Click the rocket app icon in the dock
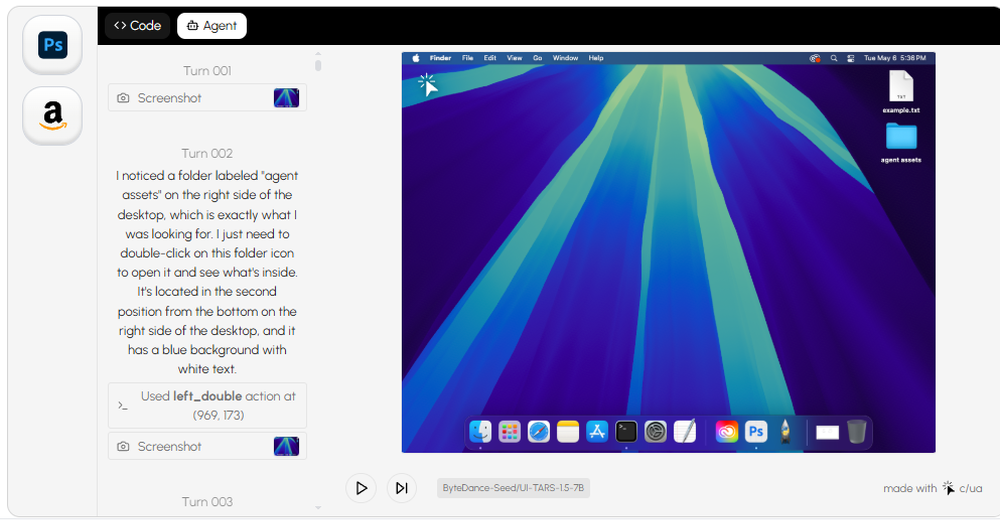This screenshot has height=522, width=1000. [x=785, y=432]
